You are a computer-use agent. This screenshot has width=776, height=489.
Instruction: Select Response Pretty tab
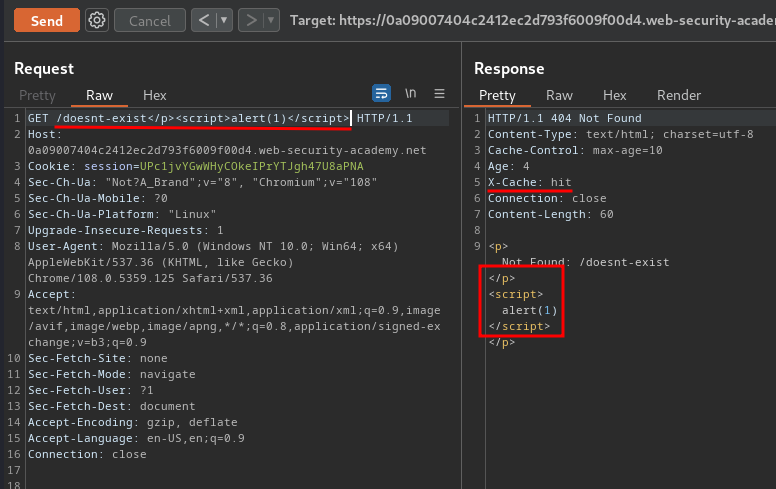(497, 95)
